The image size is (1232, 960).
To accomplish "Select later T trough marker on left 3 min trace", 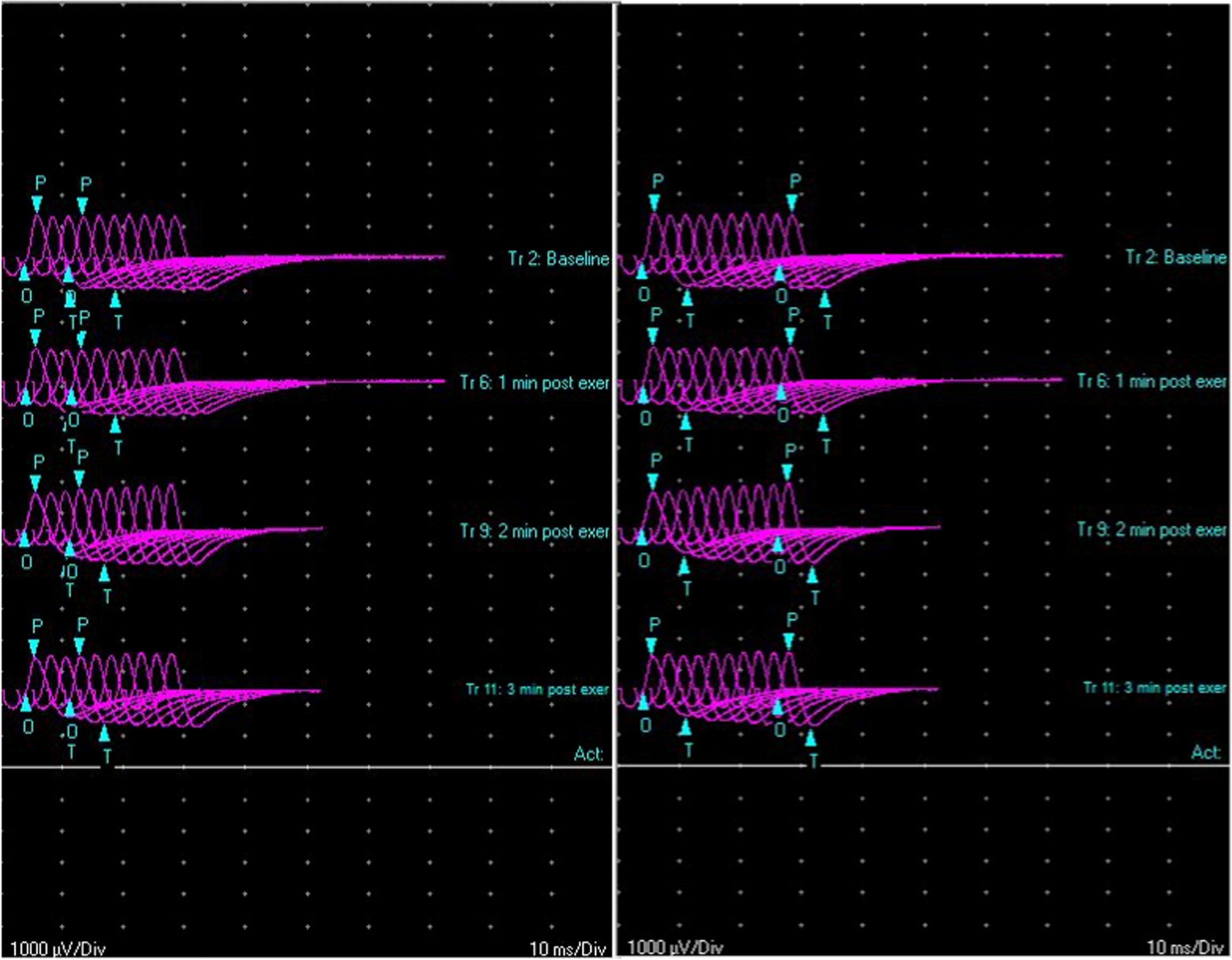I will tap(105, 734).
